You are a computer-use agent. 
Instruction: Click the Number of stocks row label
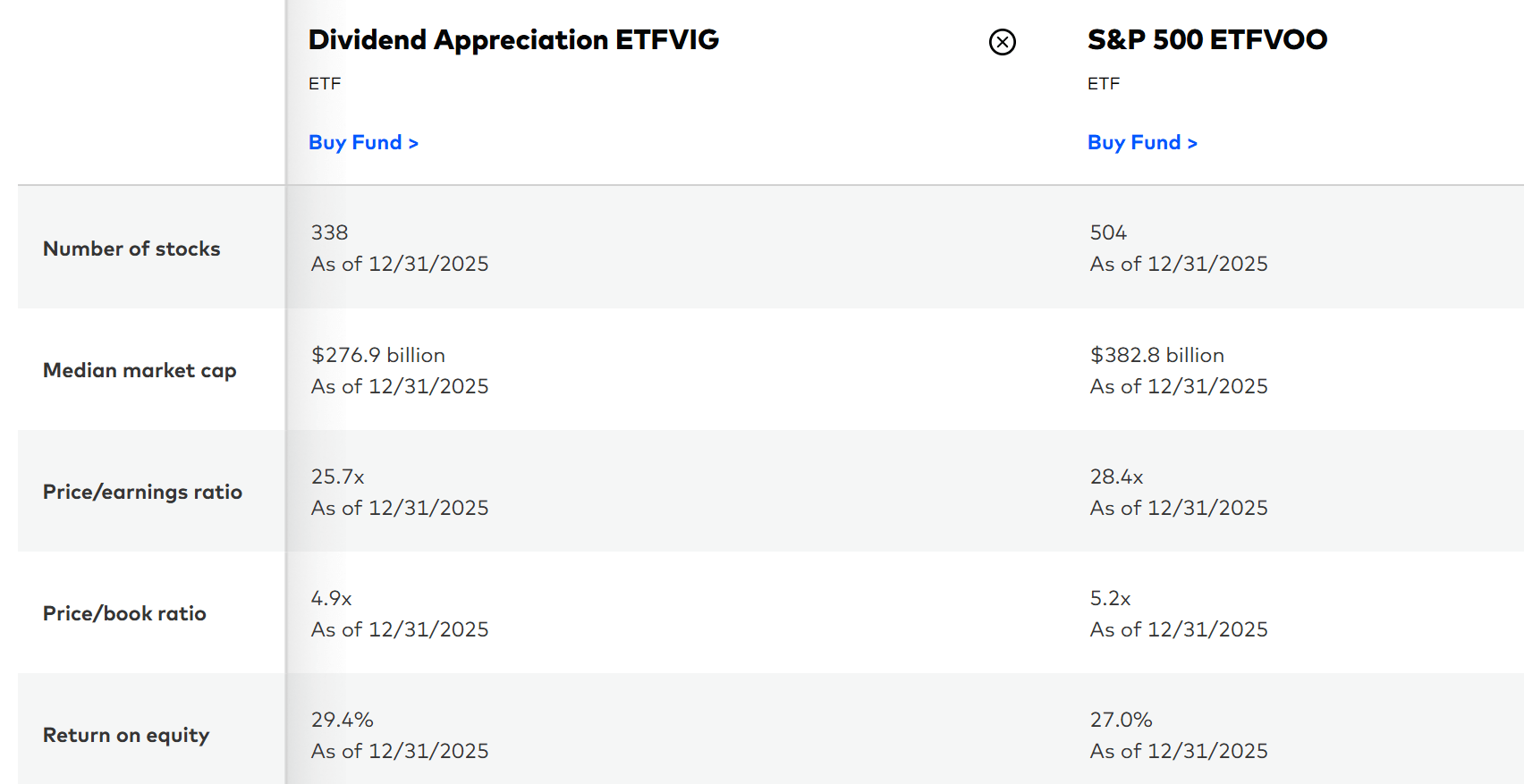tap(131, 249)
